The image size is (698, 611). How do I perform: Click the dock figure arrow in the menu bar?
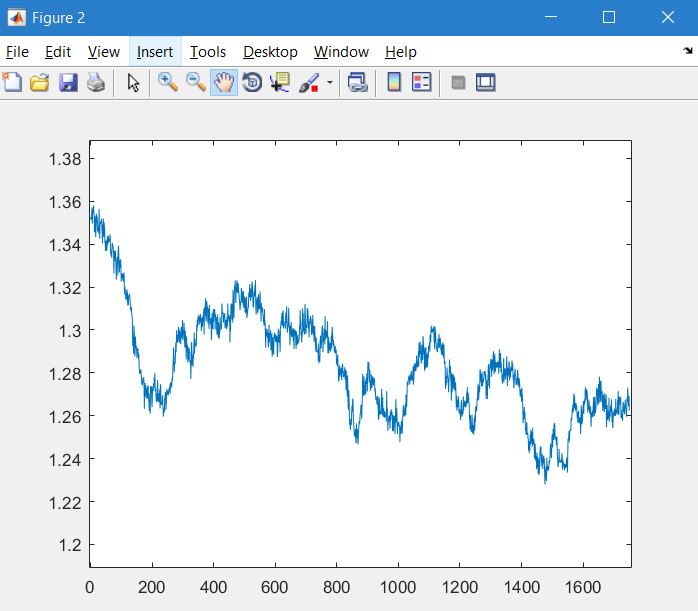pyautogui.click(x=688, y=51)
